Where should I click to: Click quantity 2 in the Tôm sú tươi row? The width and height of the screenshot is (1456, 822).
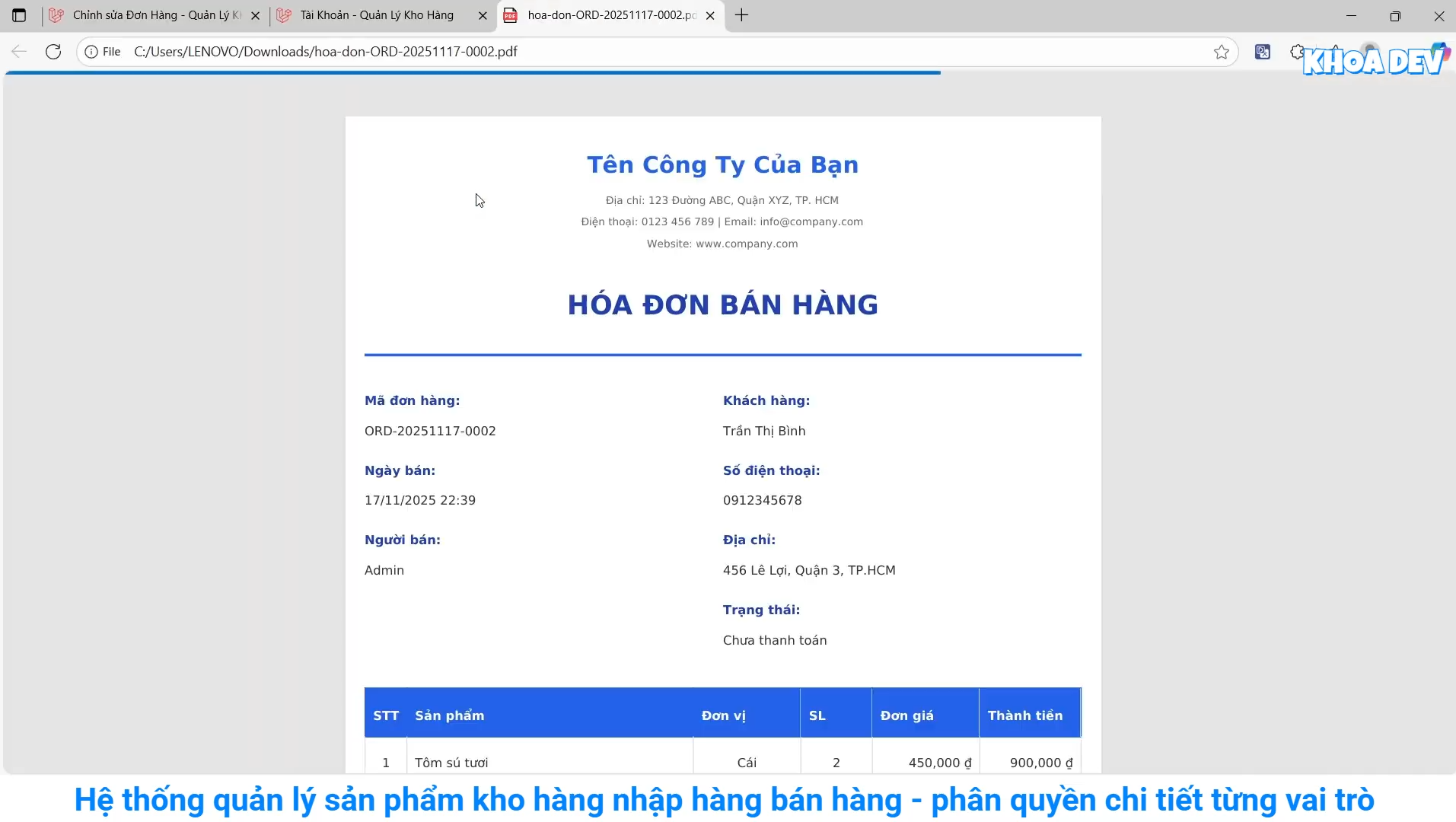(x=836, y=763)
